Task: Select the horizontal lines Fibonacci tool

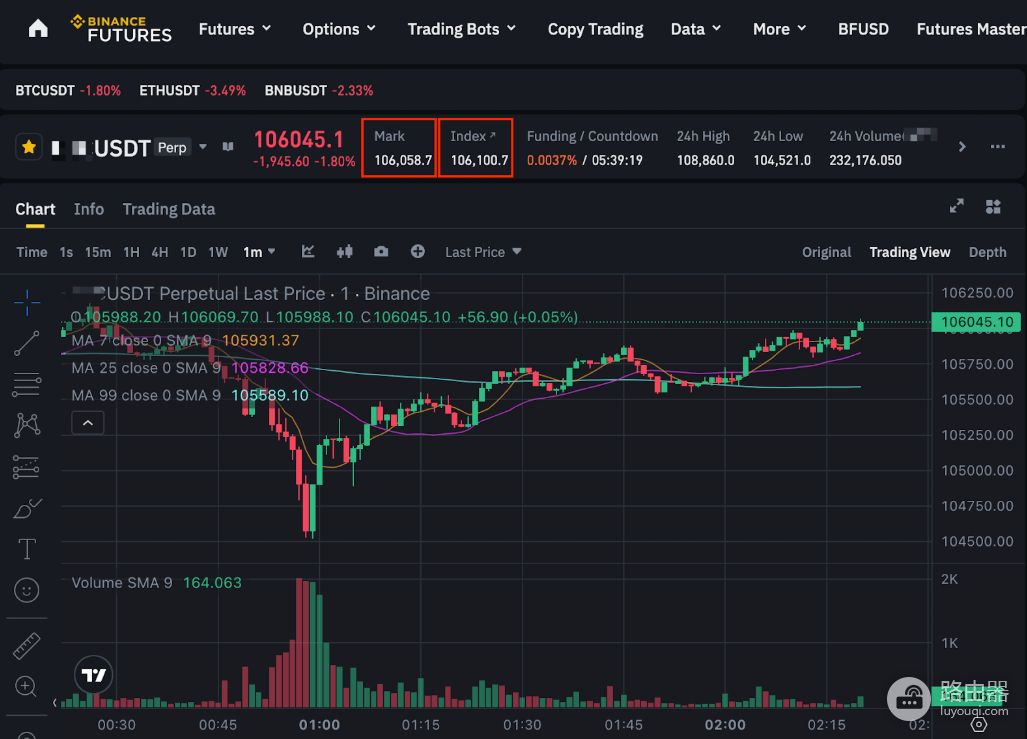Action: tap(27, 385)
